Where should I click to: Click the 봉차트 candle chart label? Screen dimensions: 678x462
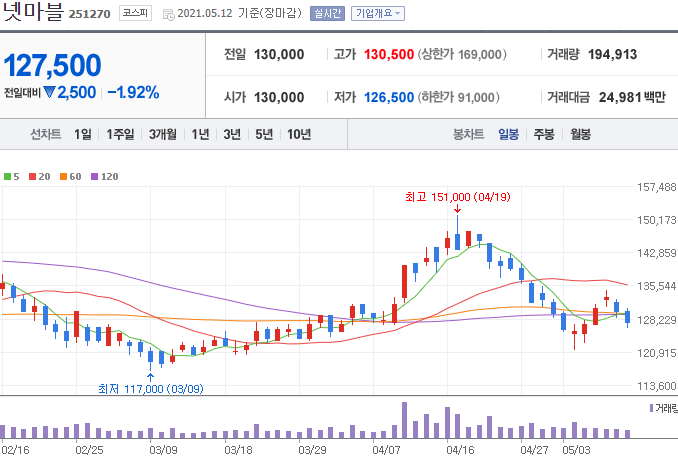click(468, 134)
